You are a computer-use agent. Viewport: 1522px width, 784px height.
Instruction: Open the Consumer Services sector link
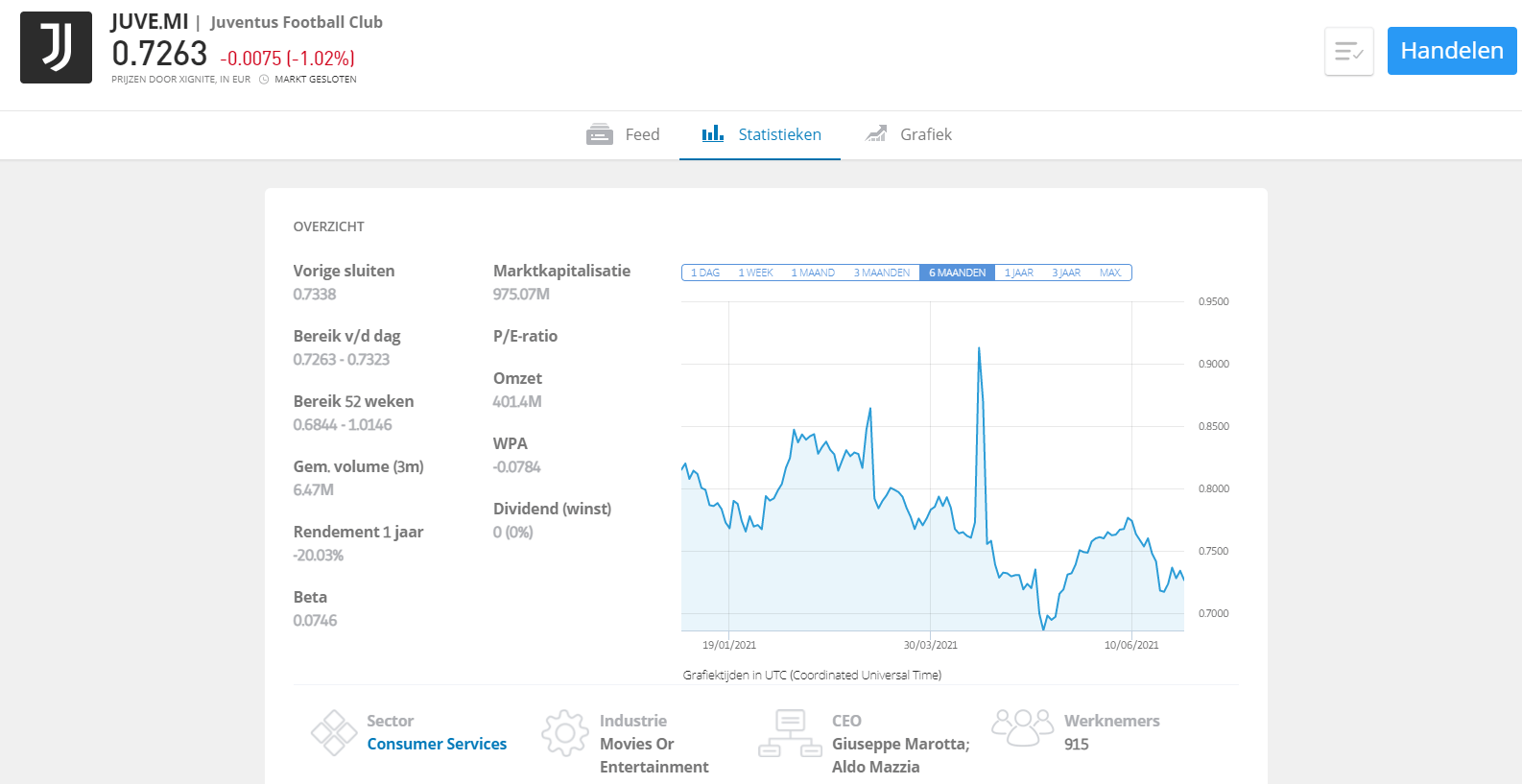[437, 744]
